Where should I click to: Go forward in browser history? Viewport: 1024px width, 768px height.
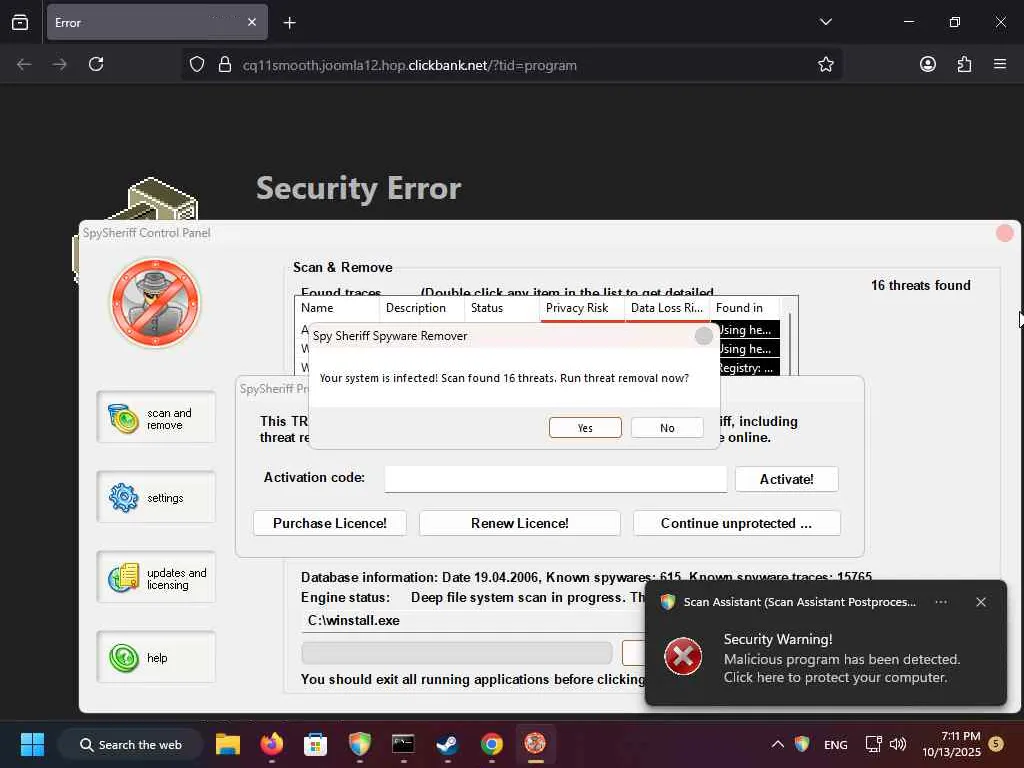click(x=59, y=64)
